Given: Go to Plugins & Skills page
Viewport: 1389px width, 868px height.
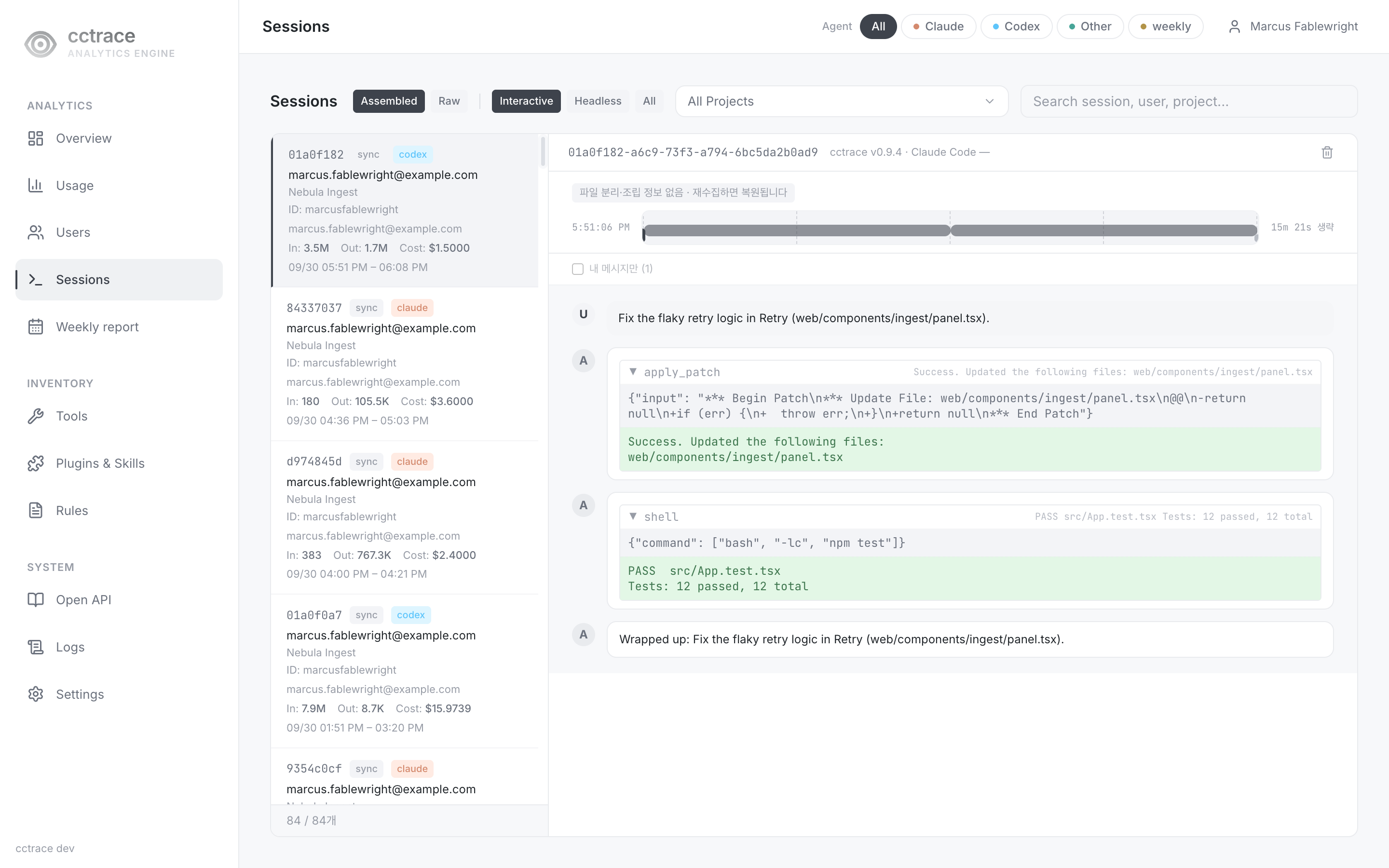Looking at the screenshot, I should point(119,463).
